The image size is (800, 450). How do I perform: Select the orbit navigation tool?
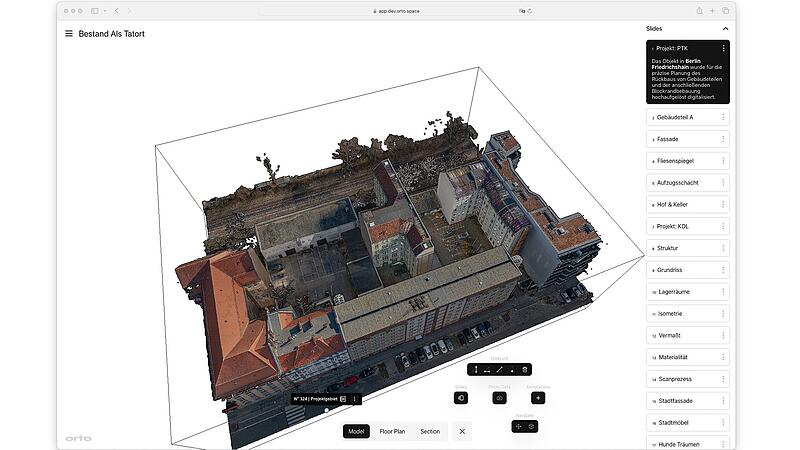pyautogui.click(x=532, y=426)
